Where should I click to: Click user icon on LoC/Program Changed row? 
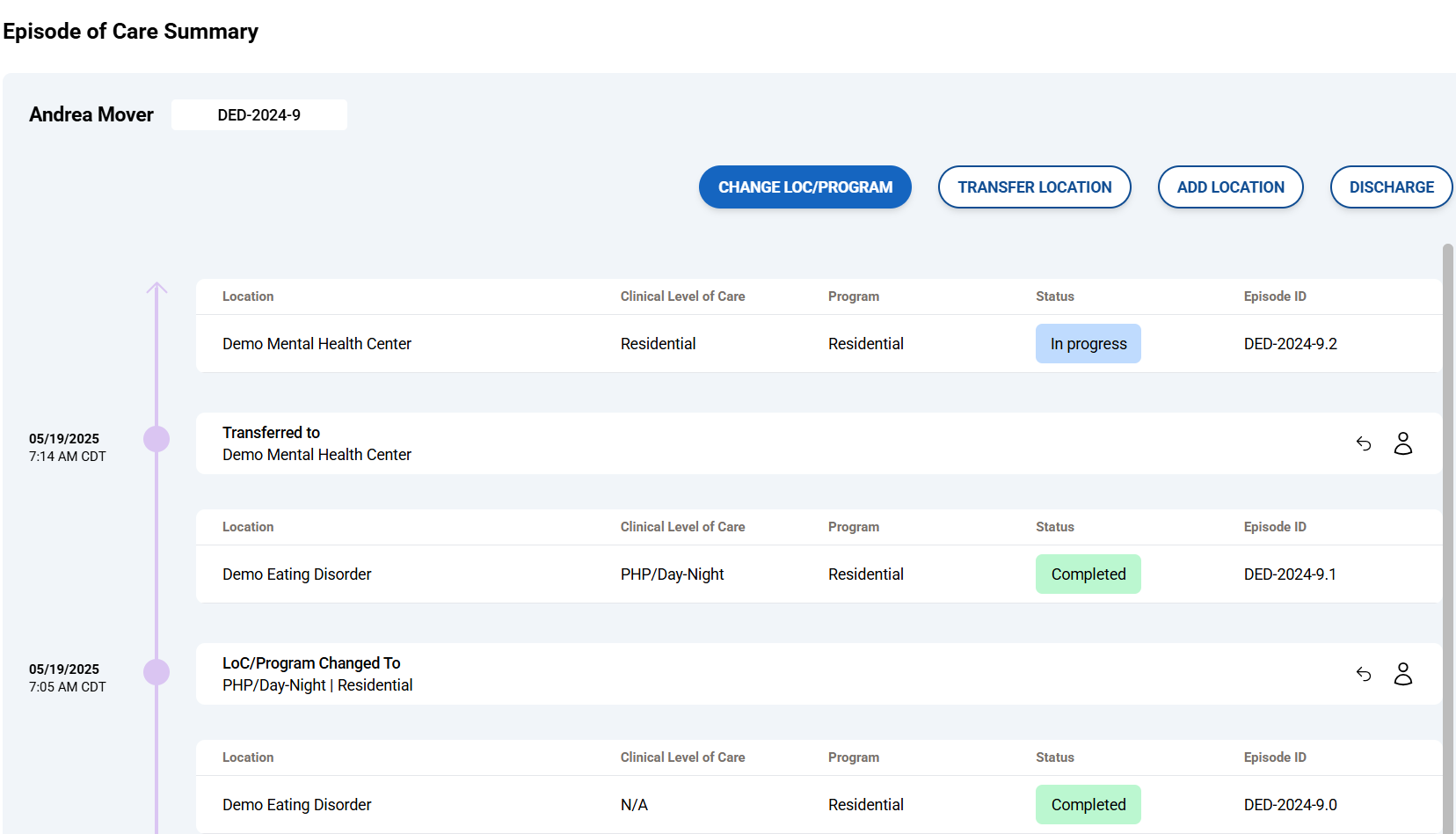(x=1403, y=674)
